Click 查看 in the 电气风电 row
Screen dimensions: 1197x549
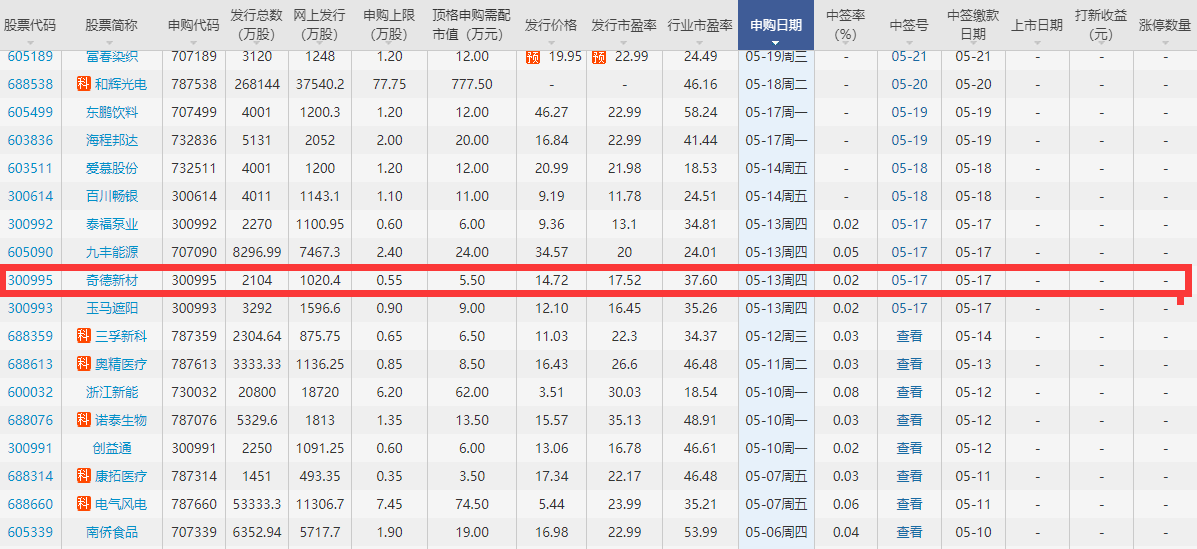(909, 504)
